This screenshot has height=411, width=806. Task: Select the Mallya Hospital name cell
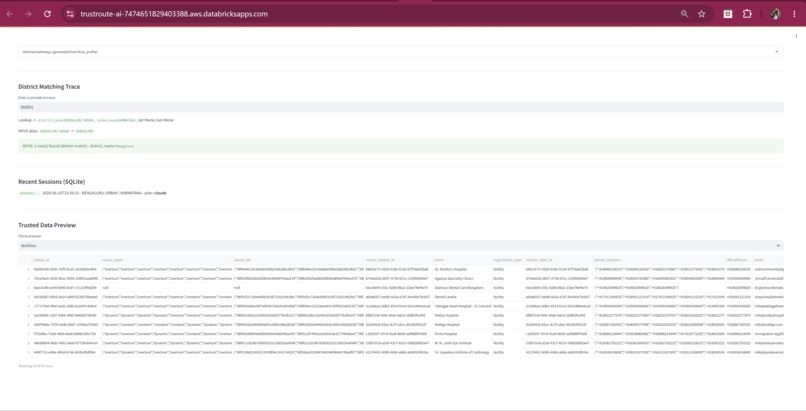[462, 315]
